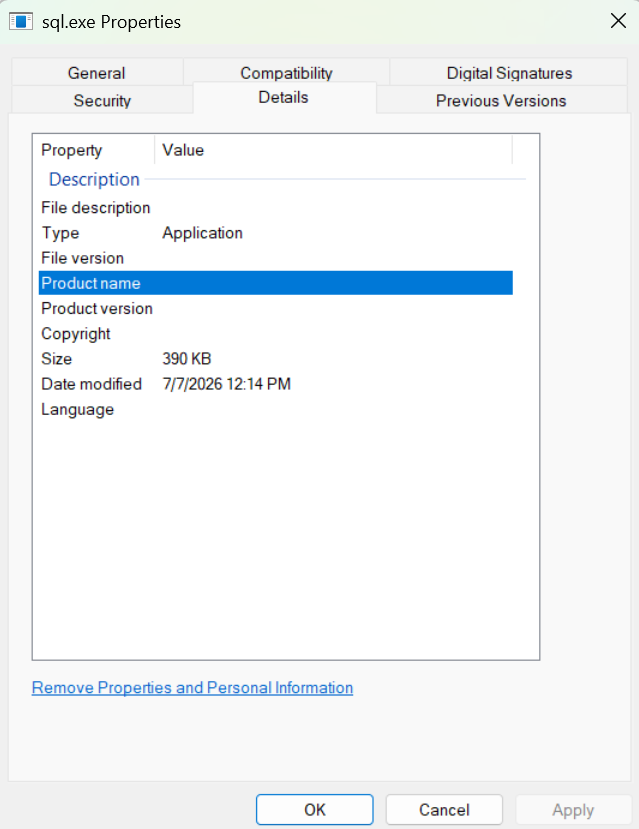The width and height of the screenshot is (639, 829).
Task: Open the Previous Versions tab
Action: pyautogui.click(x=501, y=100)
